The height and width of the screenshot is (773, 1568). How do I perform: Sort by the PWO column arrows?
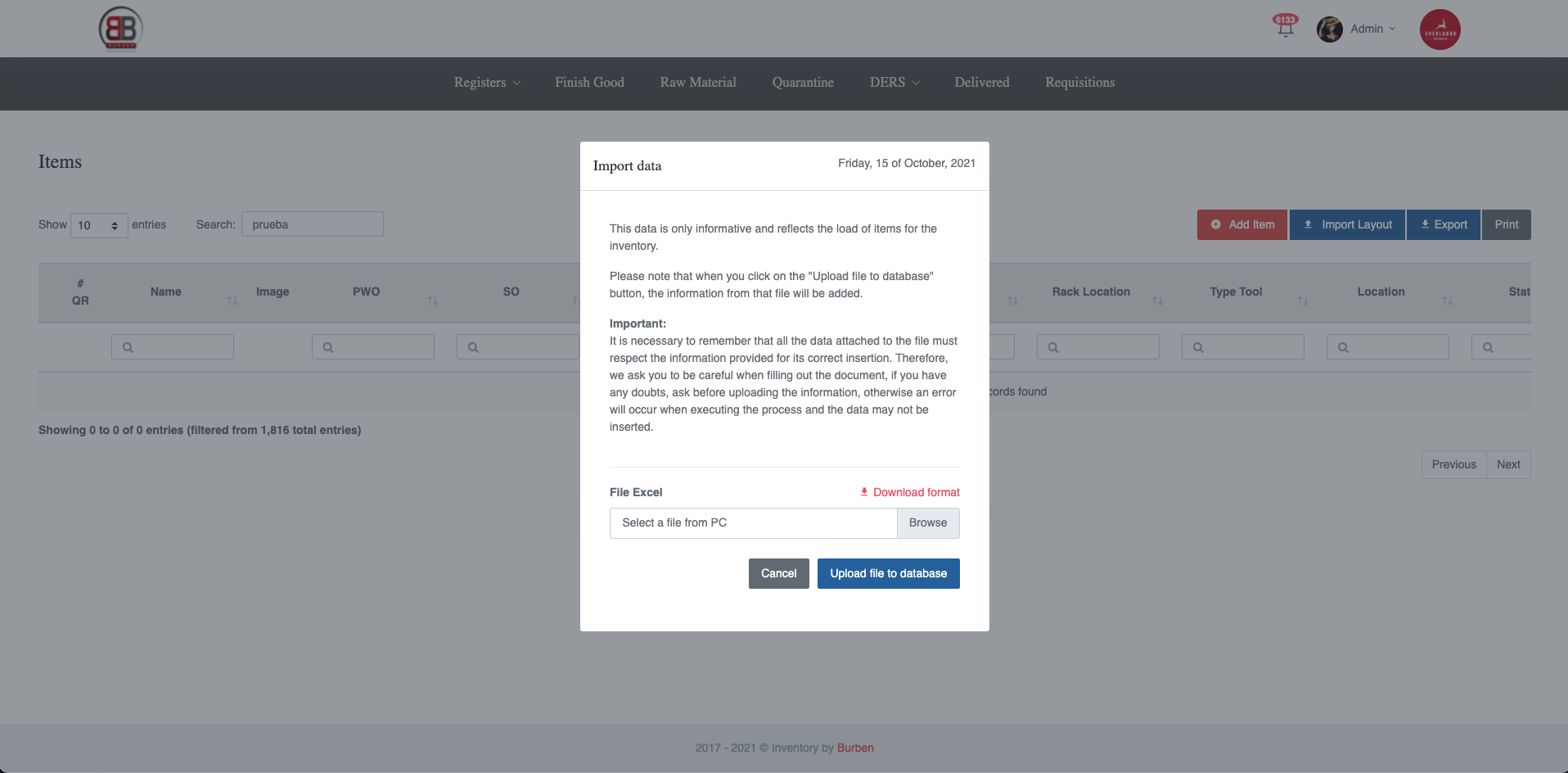432,301
